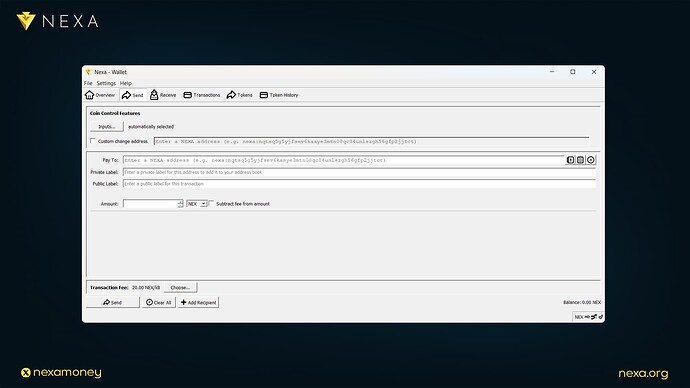Click the Pay To address field
The width and height of the screenshot is (690, 388).
coord(344,160)
